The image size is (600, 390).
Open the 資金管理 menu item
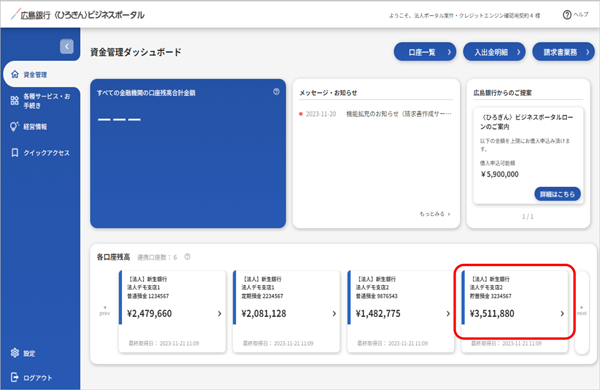click(41, 74)
